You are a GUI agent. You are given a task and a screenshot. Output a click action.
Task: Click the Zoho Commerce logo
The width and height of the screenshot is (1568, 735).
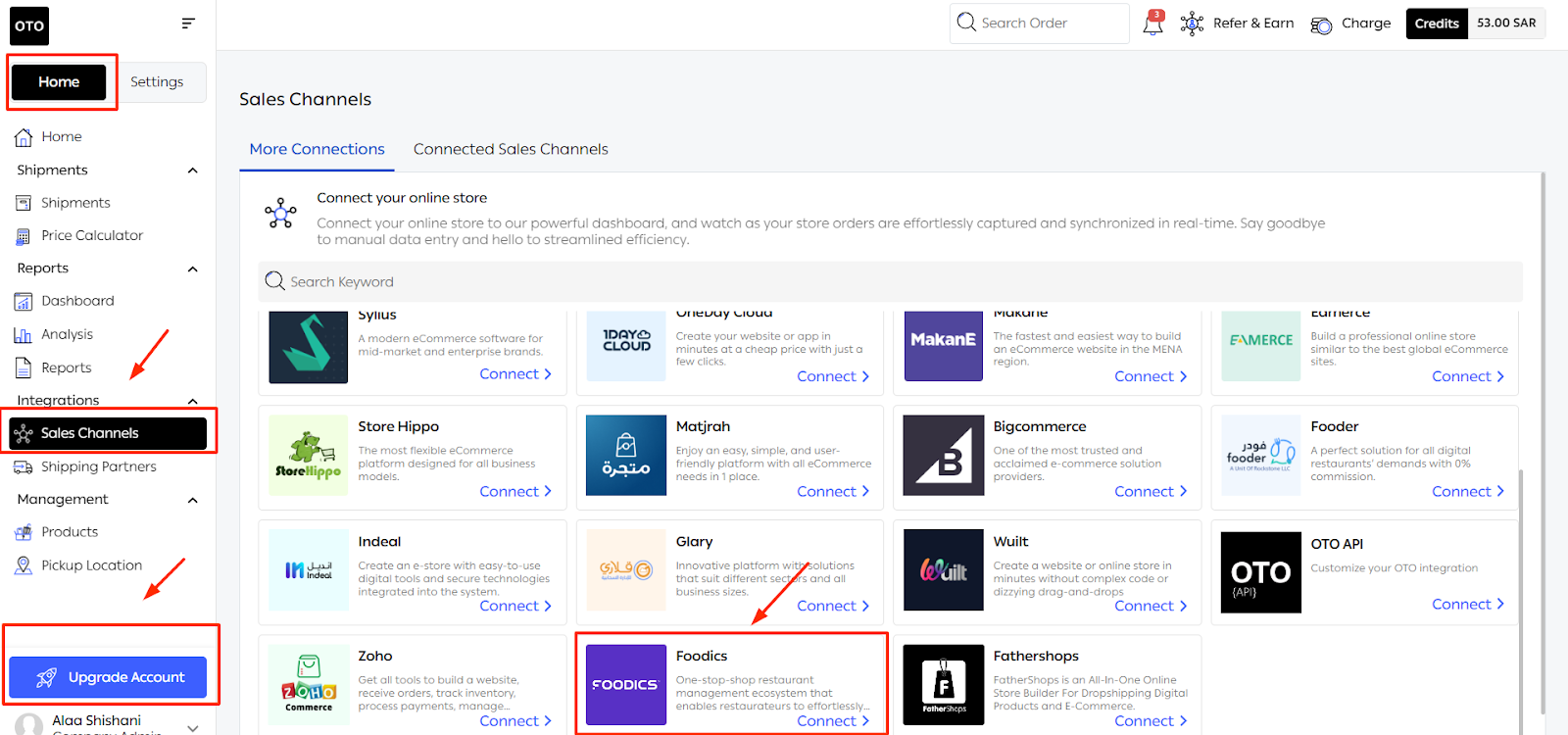point(309,684)
